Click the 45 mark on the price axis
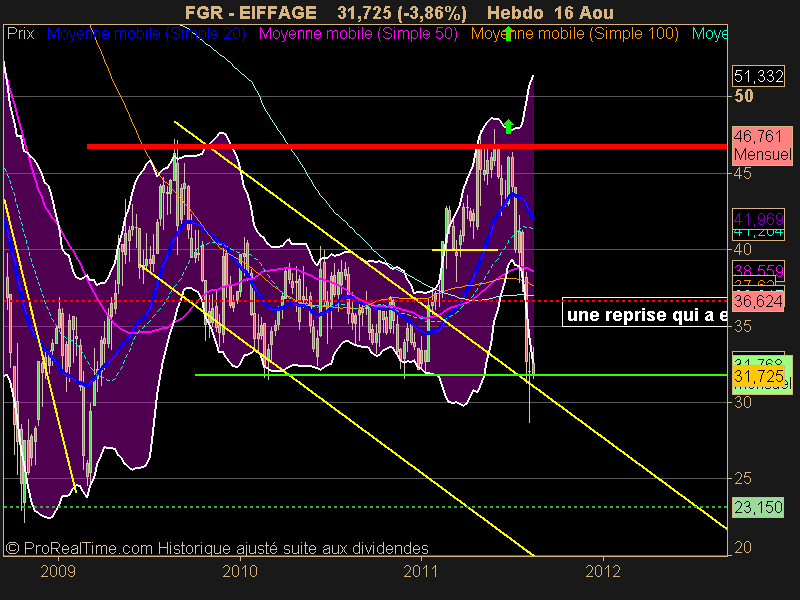 coord(743,173)
